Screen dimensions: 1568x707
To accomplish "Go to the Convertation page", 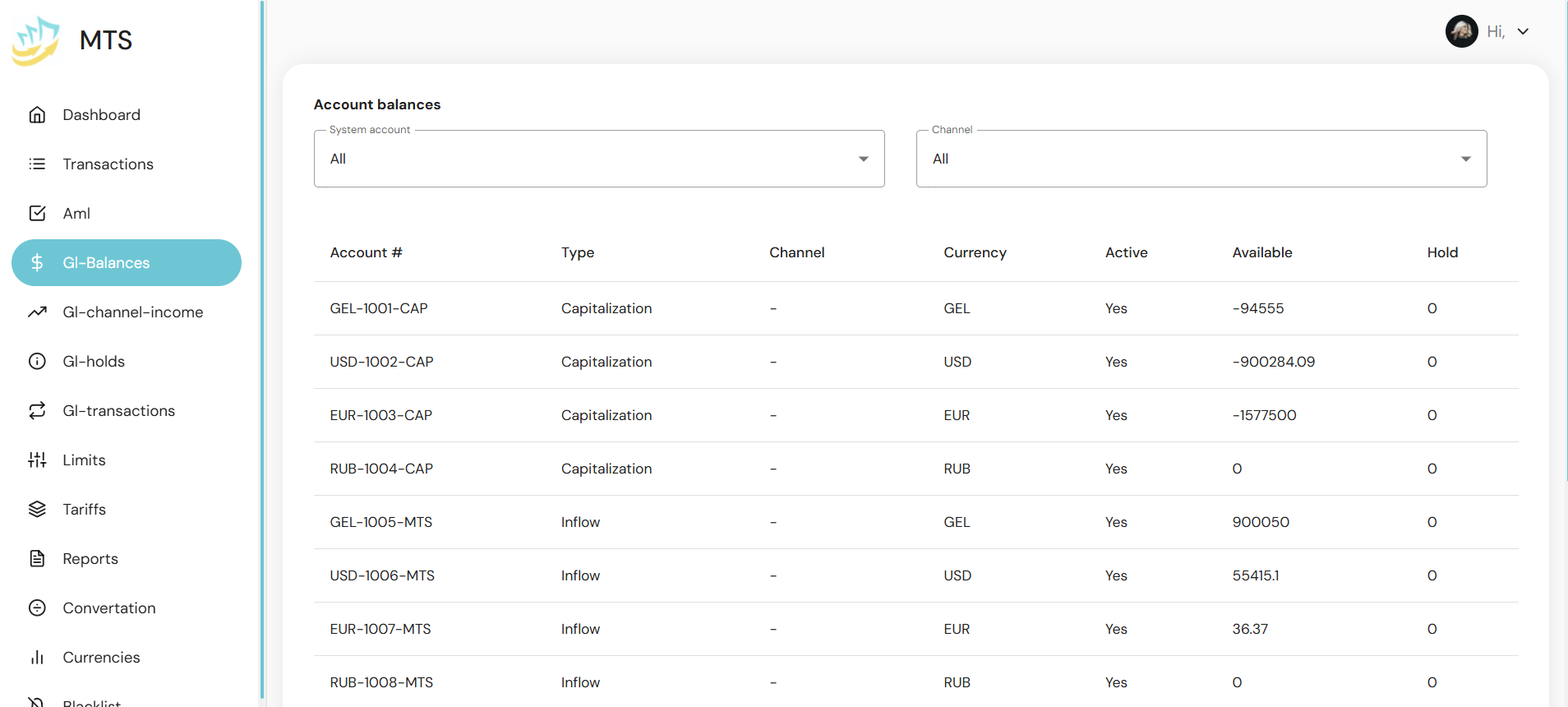I will (x=109, y=608).
